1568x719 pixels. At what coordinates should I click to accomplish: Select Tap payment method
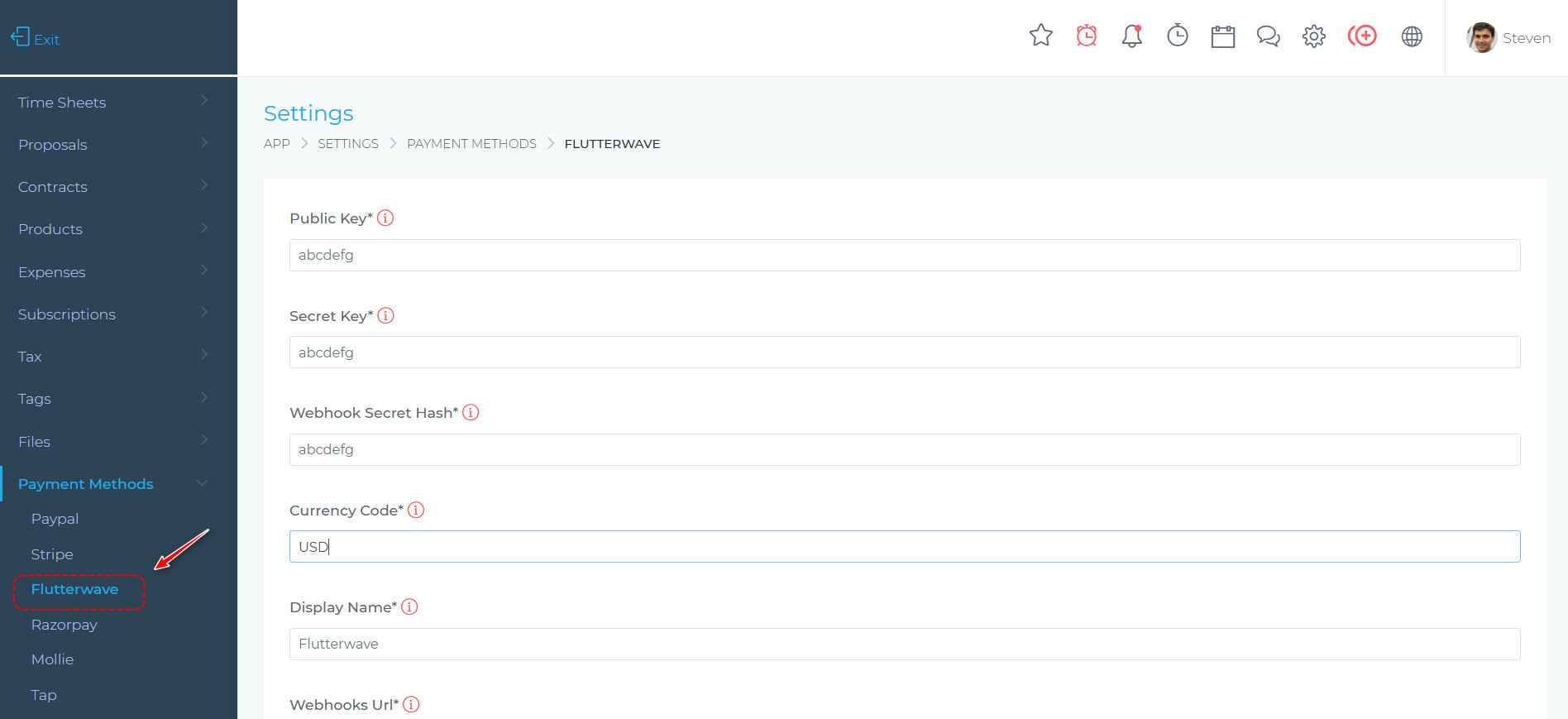click(x=44, y=695)
